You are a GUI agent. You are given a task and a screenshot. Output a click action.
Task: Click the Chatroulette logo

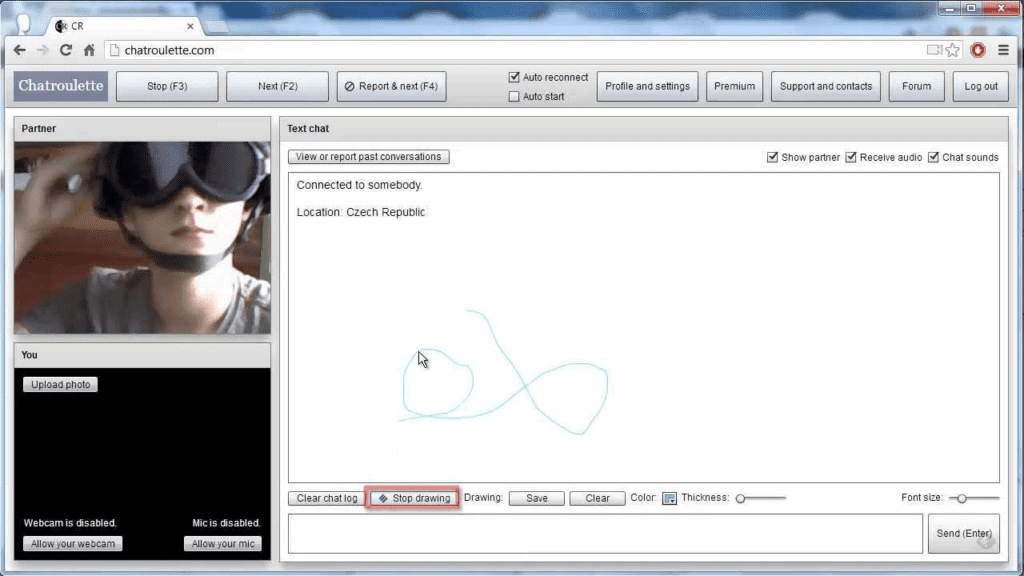(59, 86)
